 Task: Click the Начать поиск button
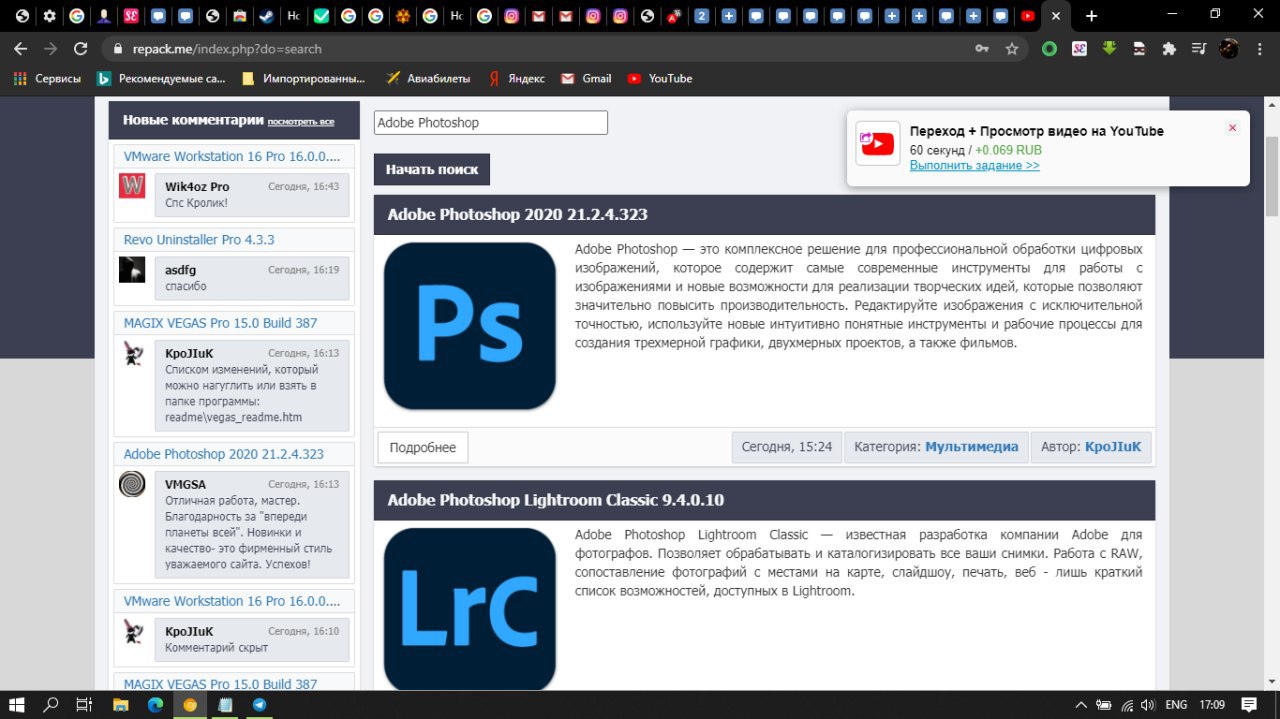pos(432,169)
